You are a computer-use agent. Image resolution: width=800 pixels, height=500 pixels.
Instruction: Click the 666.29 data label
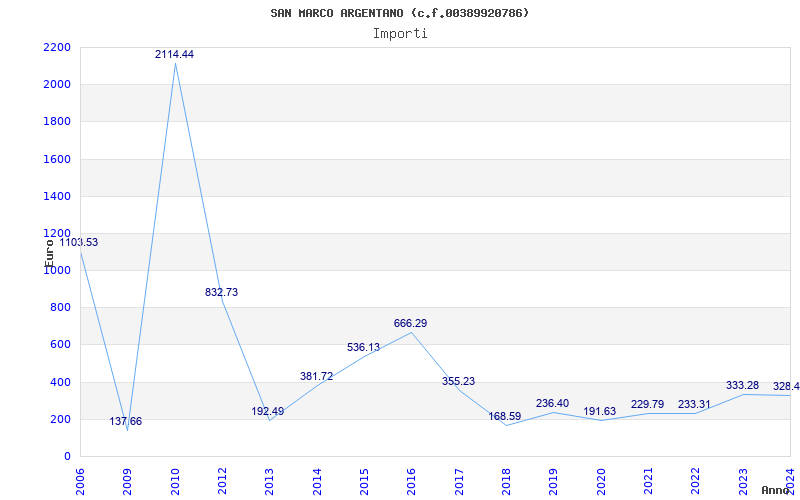(x=410, y=323)
